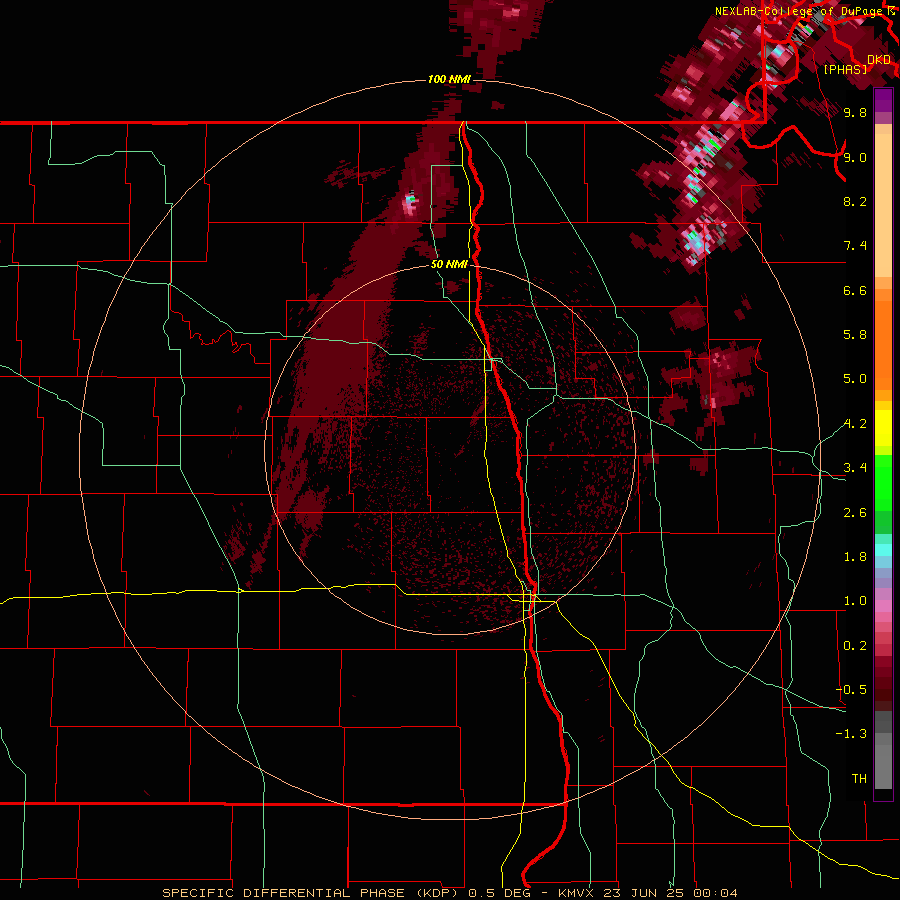The image size is (900, 900).
Task: Click the SPECIFIC DIFFERENTIAL PHASE (KDP) caption
Action: [x=313, y=893]
